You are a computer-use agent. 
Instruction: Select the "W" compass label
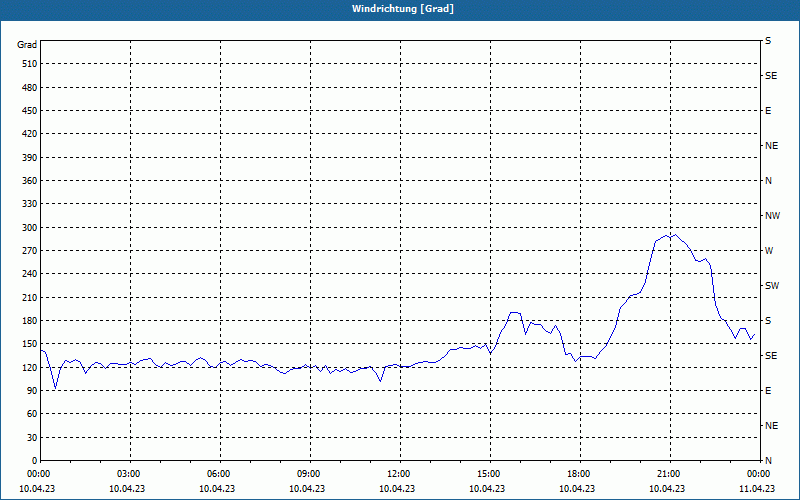click(x=769, y=251)
